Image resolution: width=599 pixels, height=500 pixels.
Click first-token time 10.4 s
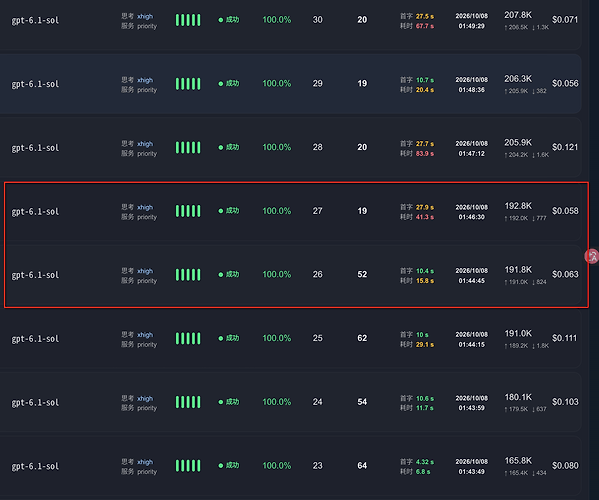[425, 271]
